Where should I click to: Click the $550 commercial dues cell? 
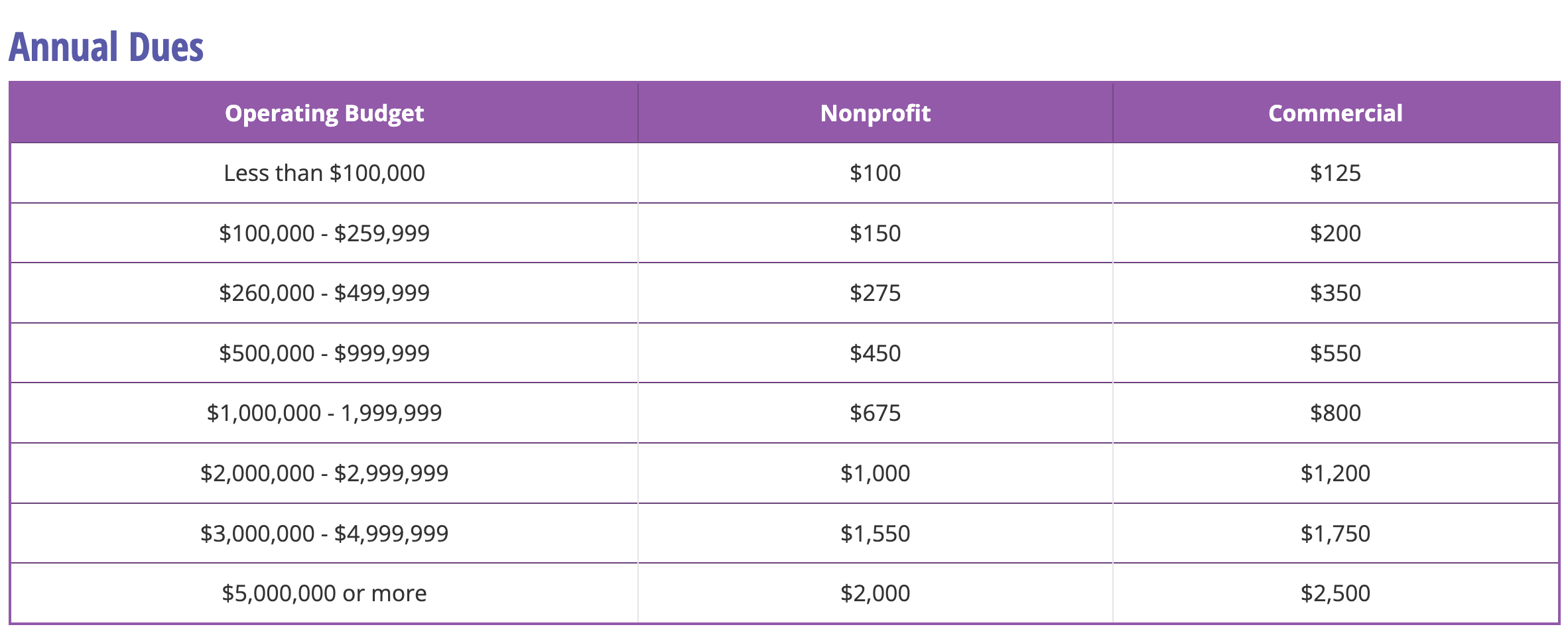pyautogui.click(x=1335, y=353)
